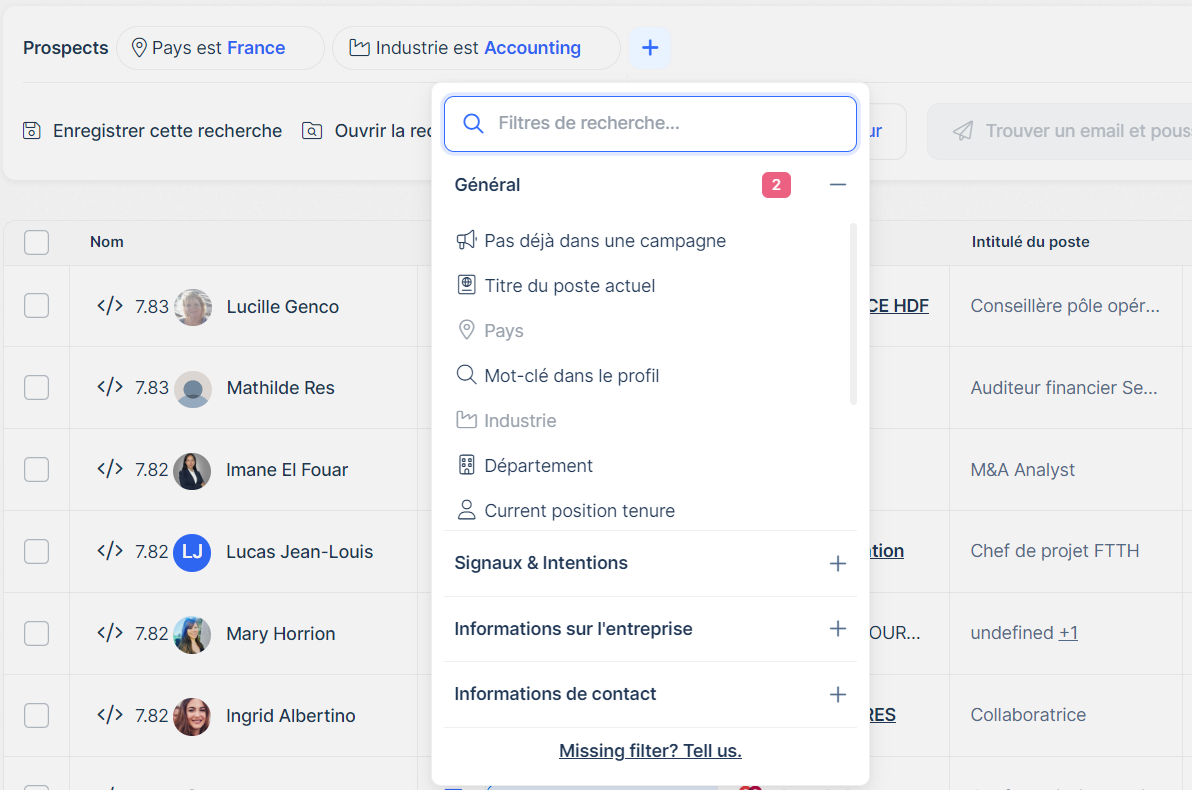The image size is (1192, 790).
Task: Click the building icon beside Département
Action: pyautogui.click(x=466, y=464)
